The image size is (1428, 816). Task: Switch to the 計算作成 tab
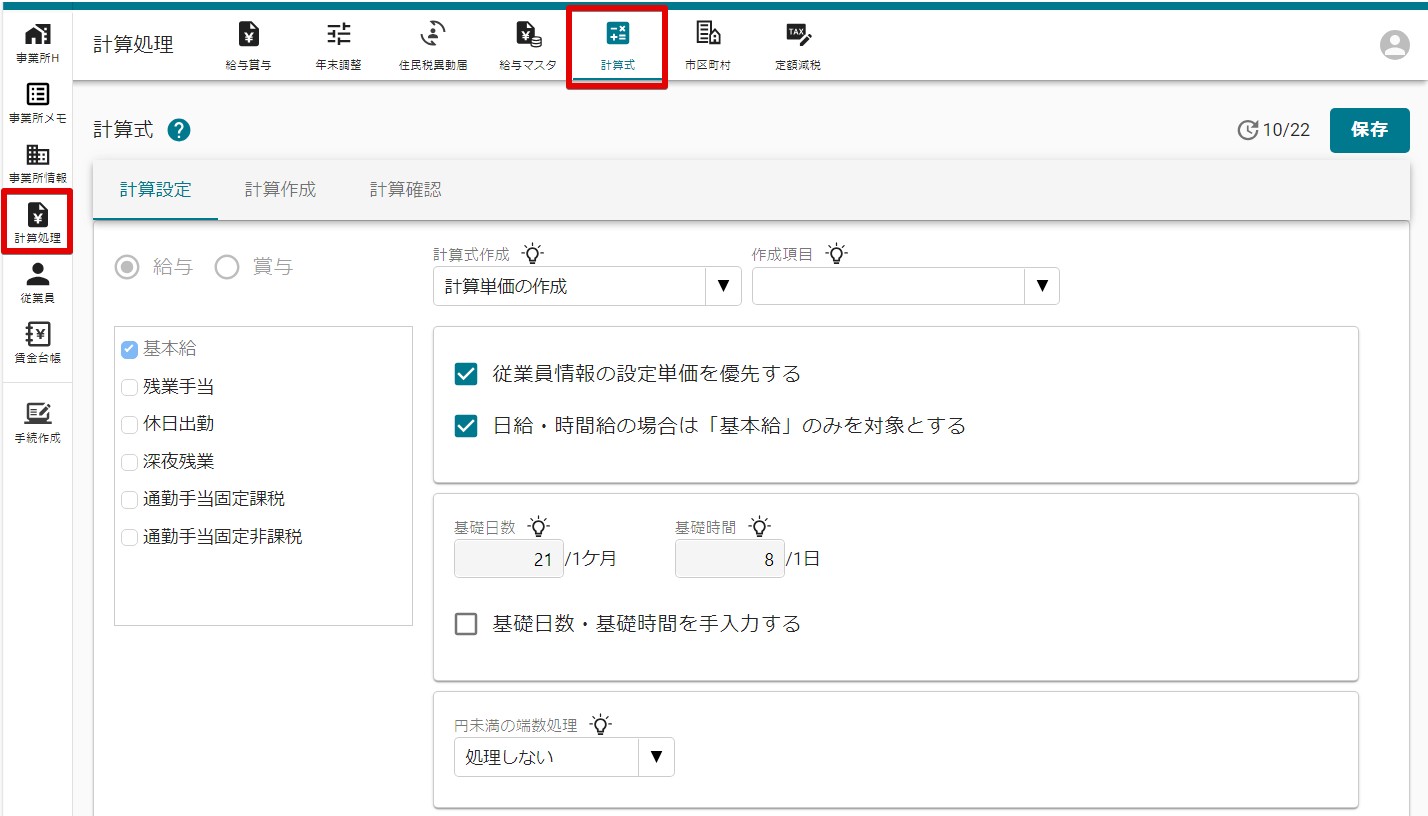click(280, 189)
